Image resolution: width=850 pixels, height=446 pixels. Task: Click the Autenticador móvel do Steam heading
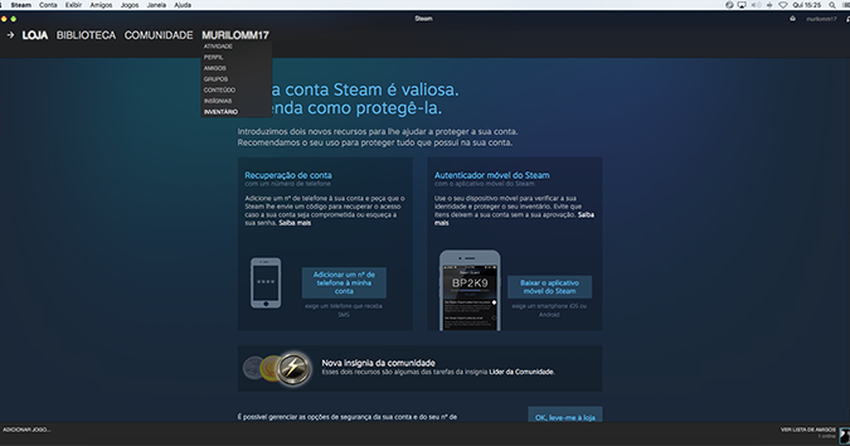[492, 175]
